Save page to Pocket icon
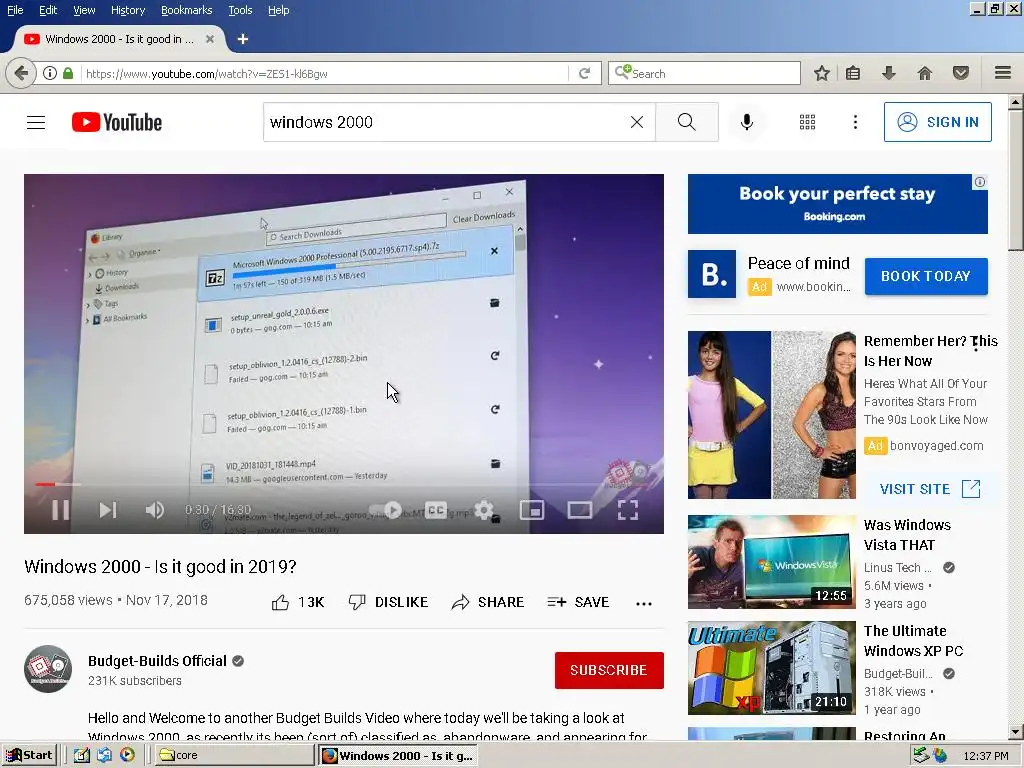The width and height of the screenshot is (1024, 768). 961,73
